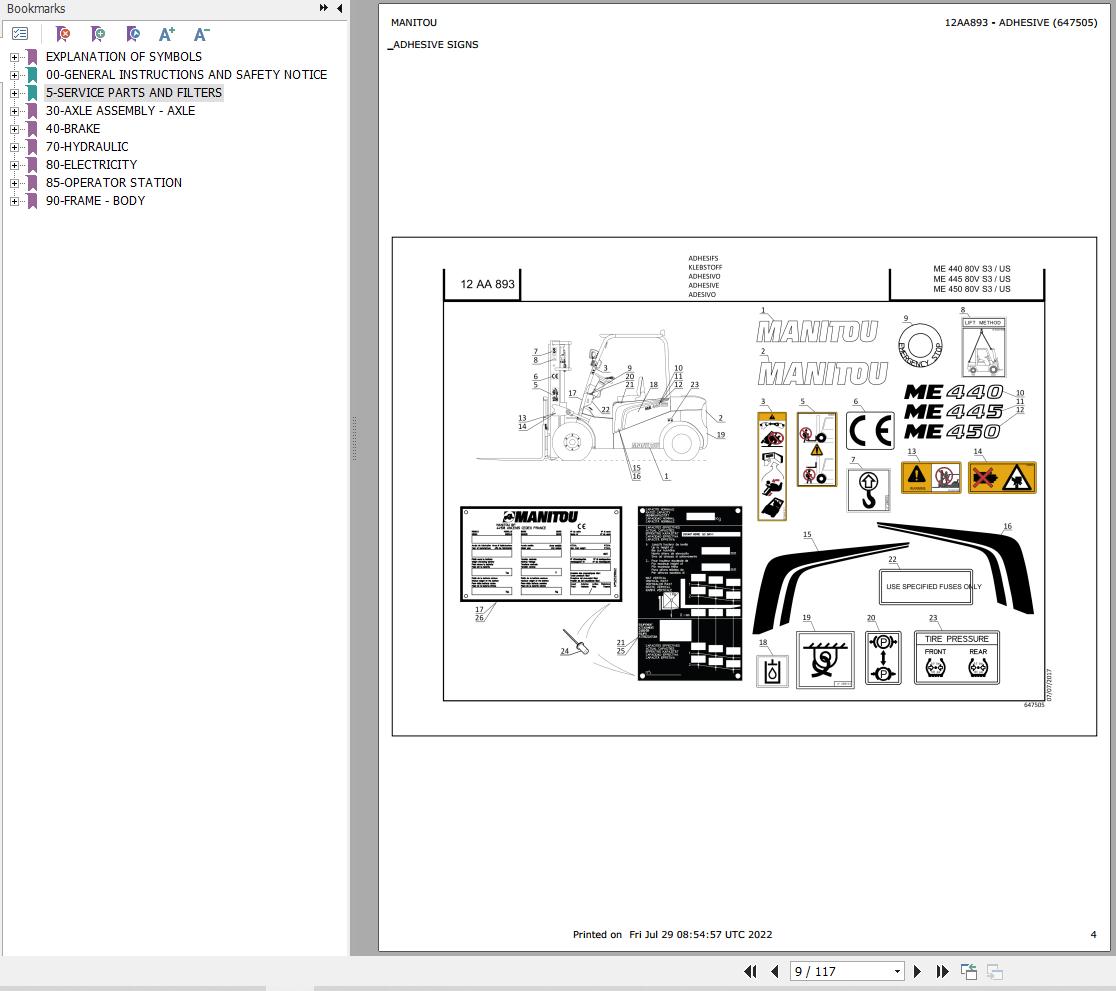Click the add new bookmark icon
Image resolution: width=1116 pixels, height=991 pixels.
pyautogui.click(x=98, y=33)
